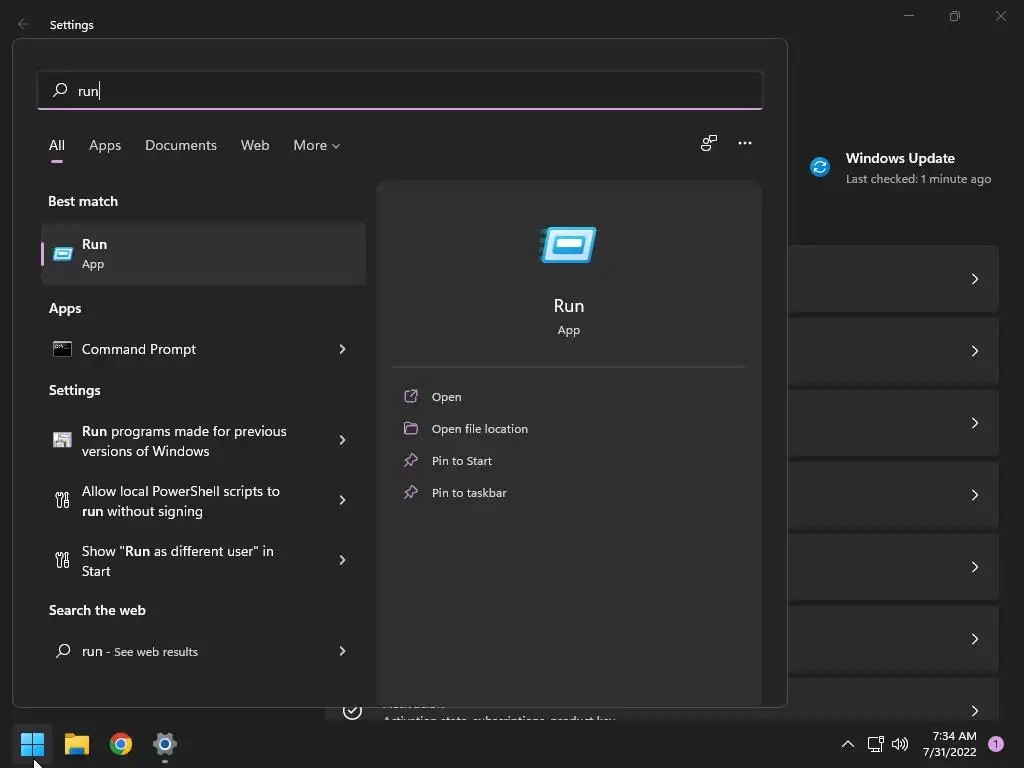The height and width of the screenshot is (768, 1024).
Task: Launch Google Chrome from the taskbar
Action: click(121, 744)
